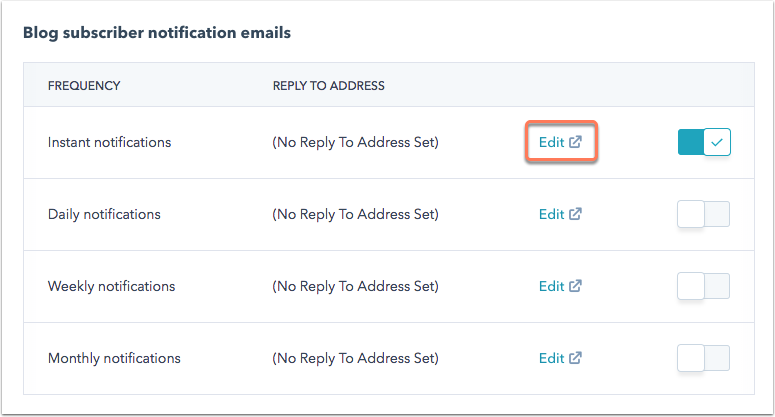
Task: Enable the Daily notifications toggle
Action: [x=704, y=214]
